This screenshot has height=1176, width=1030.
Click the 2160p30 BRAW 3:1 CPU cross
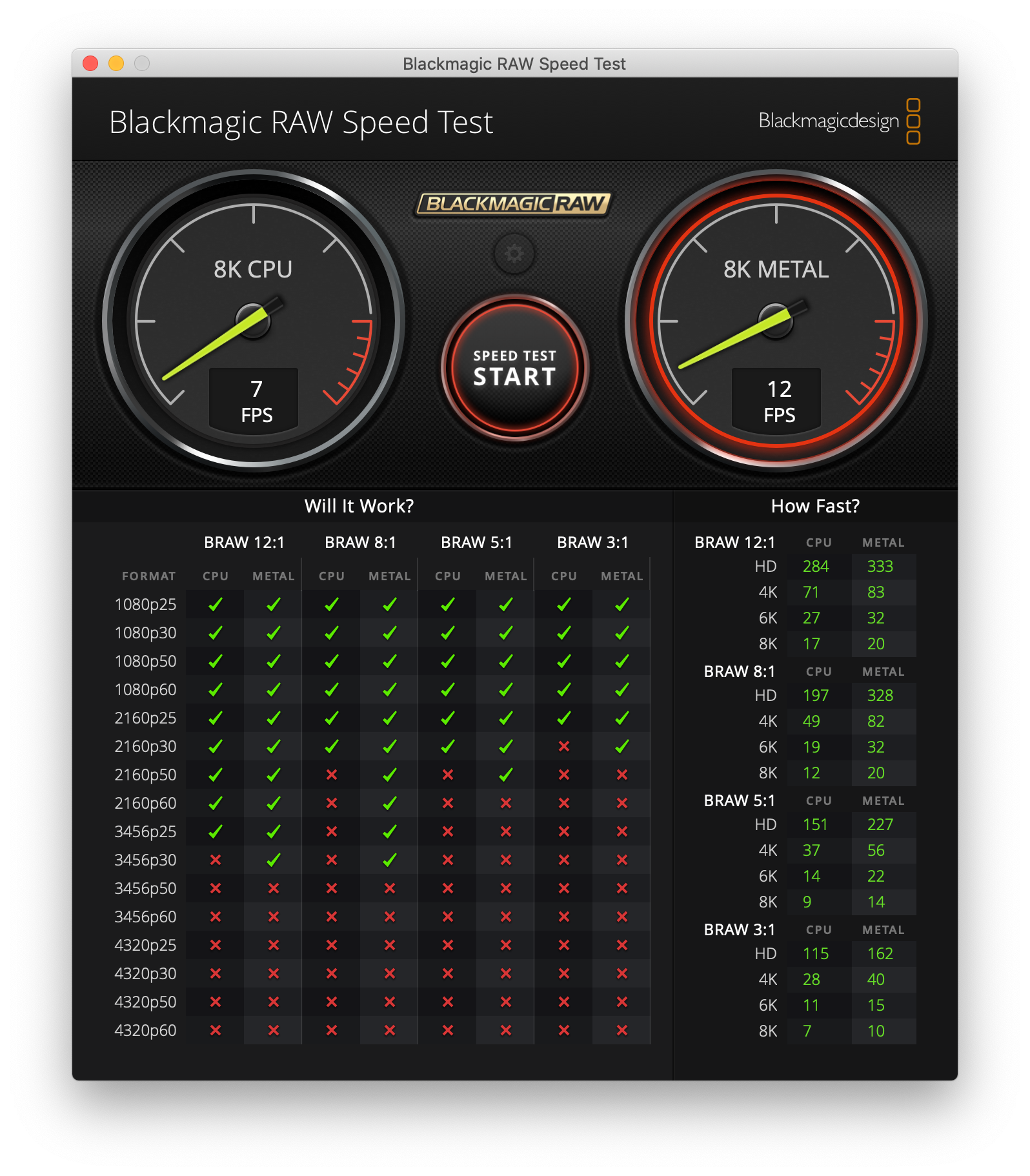(x=564, y=747)
